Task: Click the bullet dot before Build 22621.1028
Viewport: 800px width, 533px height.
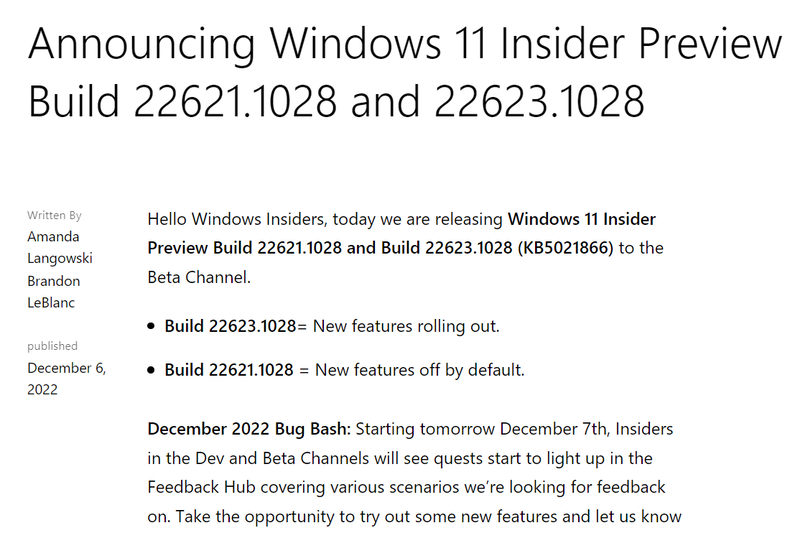Action: (x=152, y=371)
